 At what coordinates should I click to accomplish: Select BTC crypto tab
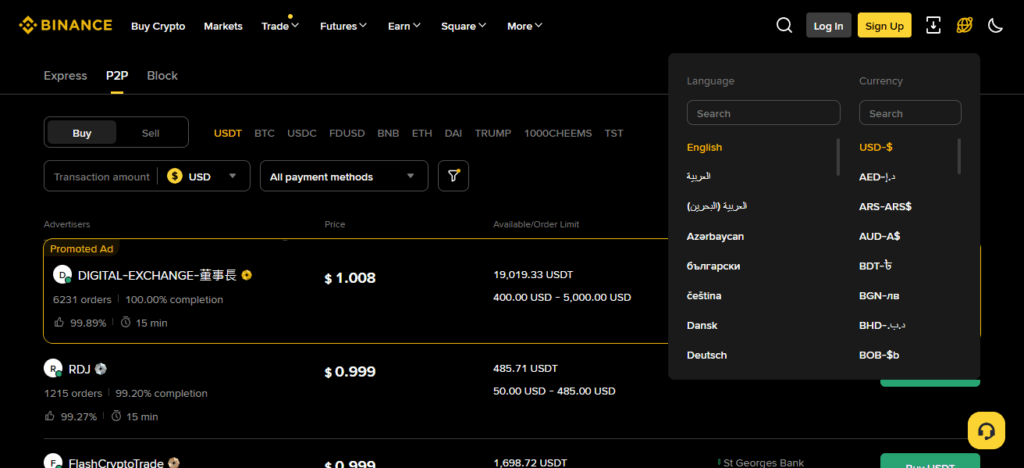coord(264,133)
